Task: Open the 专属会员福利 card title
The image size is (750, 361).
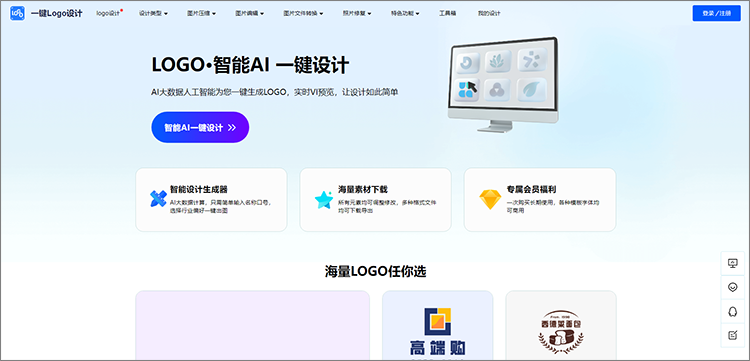Action: click(x=531, y=190)
